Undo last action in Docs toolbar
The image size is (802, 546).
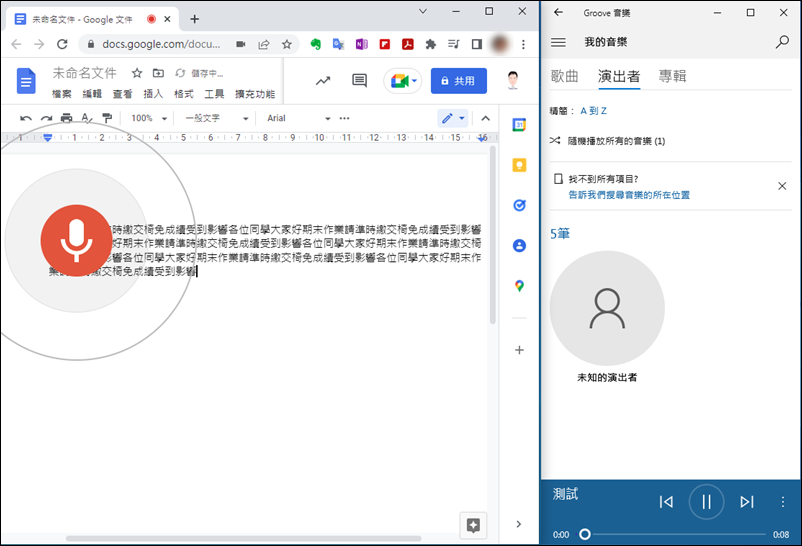(x=26, y=118)
